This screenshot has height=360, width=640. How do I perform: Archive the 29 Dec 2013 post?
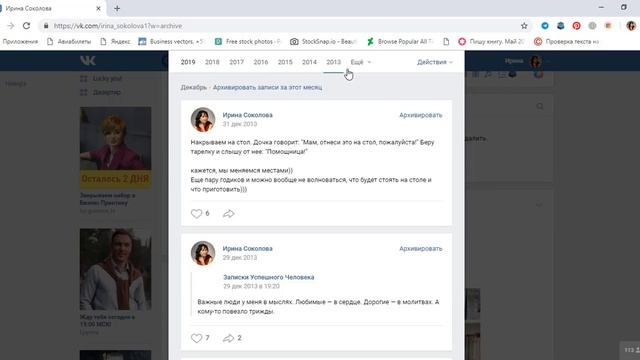420,249
